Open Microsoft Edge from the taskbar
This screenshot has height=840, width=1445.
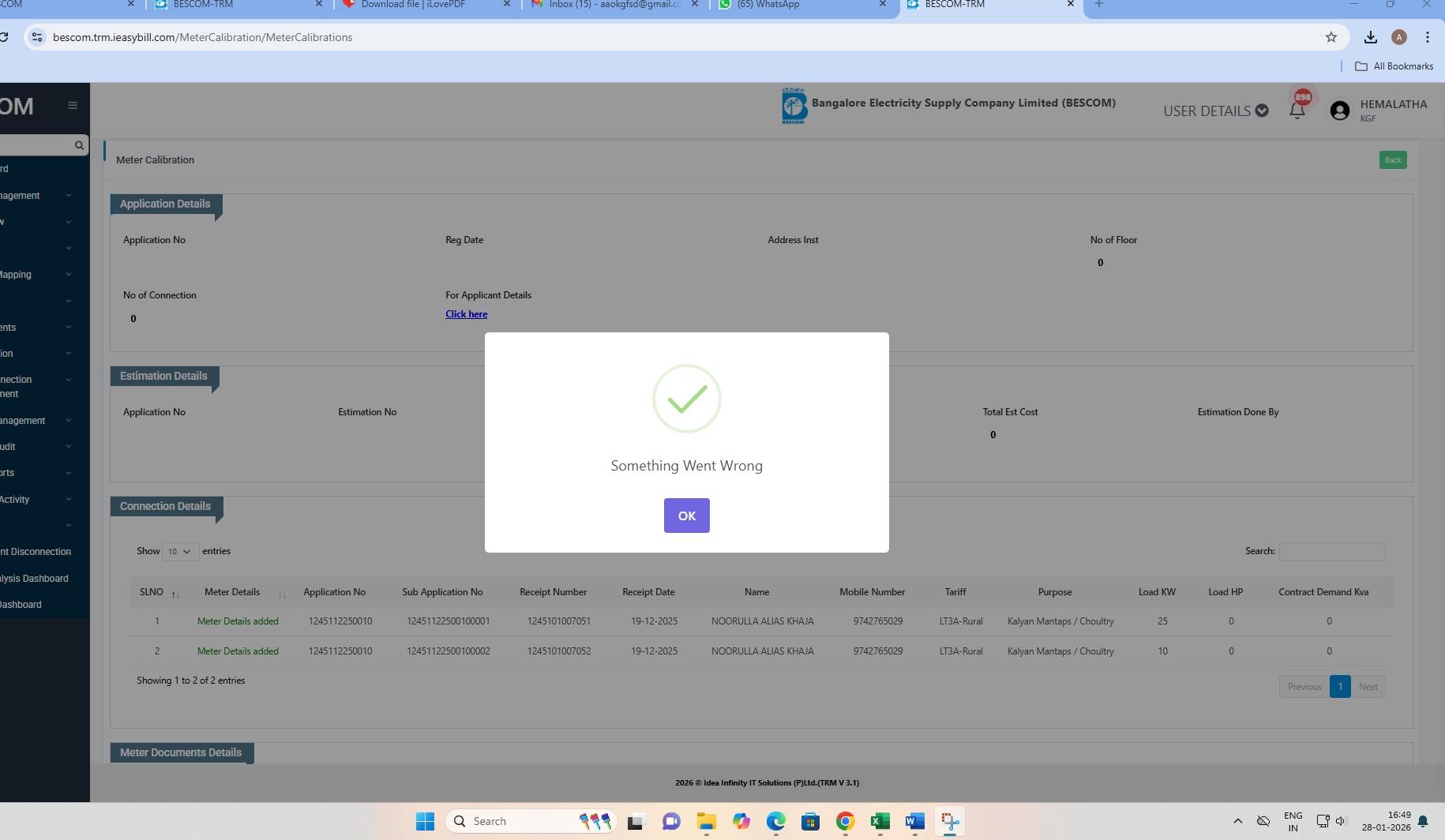775,822
